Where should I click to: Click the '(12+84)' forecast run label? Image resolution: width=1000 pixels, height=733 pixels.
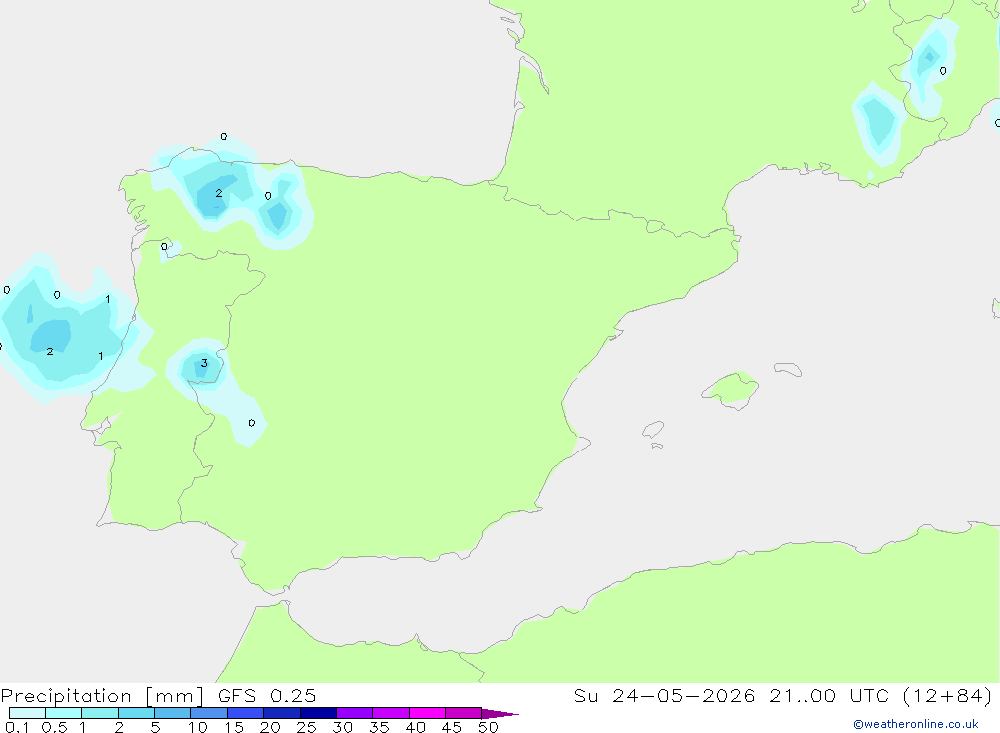(x=948, y=695)
